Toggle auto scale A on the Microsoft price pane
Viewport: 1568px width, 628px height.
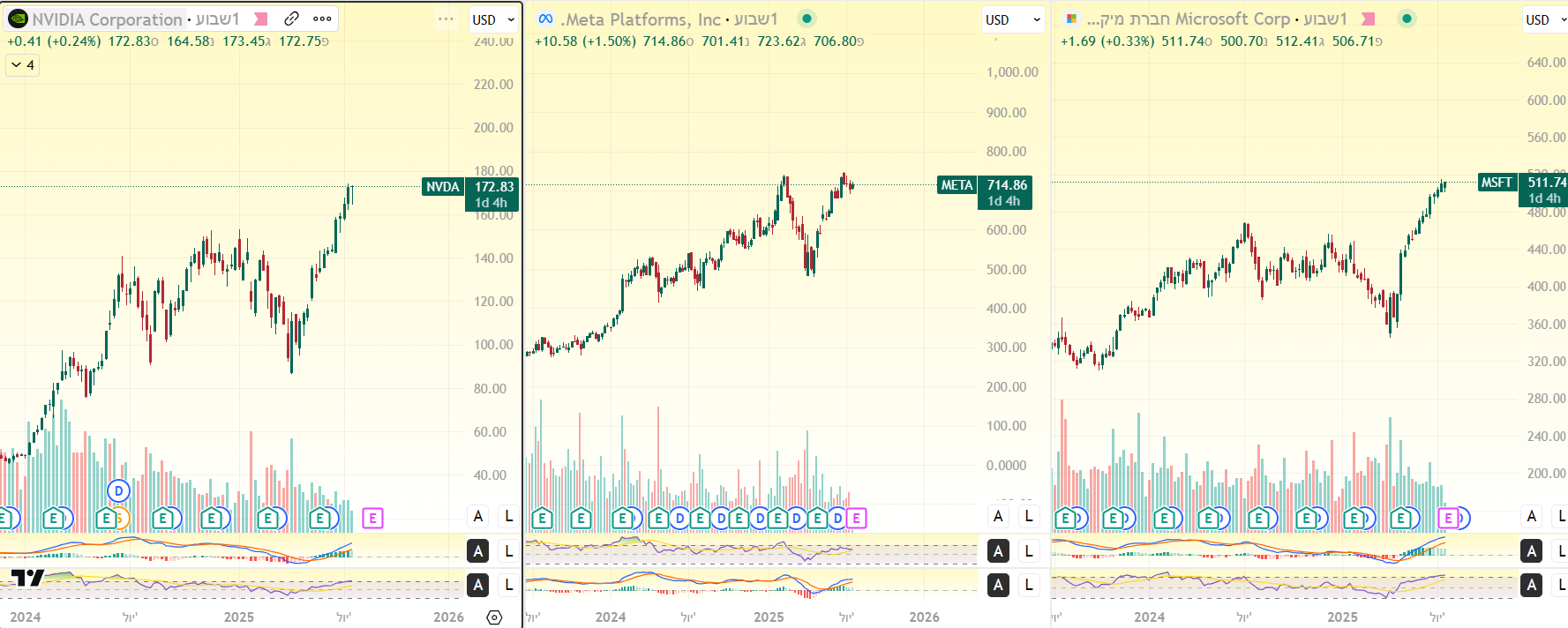coord(1532,516)
